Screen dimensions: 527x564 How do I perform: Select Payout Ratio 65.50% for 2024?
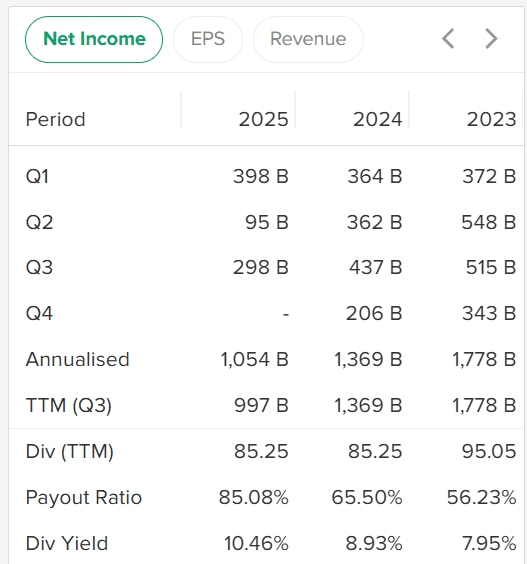coord(367,497)
